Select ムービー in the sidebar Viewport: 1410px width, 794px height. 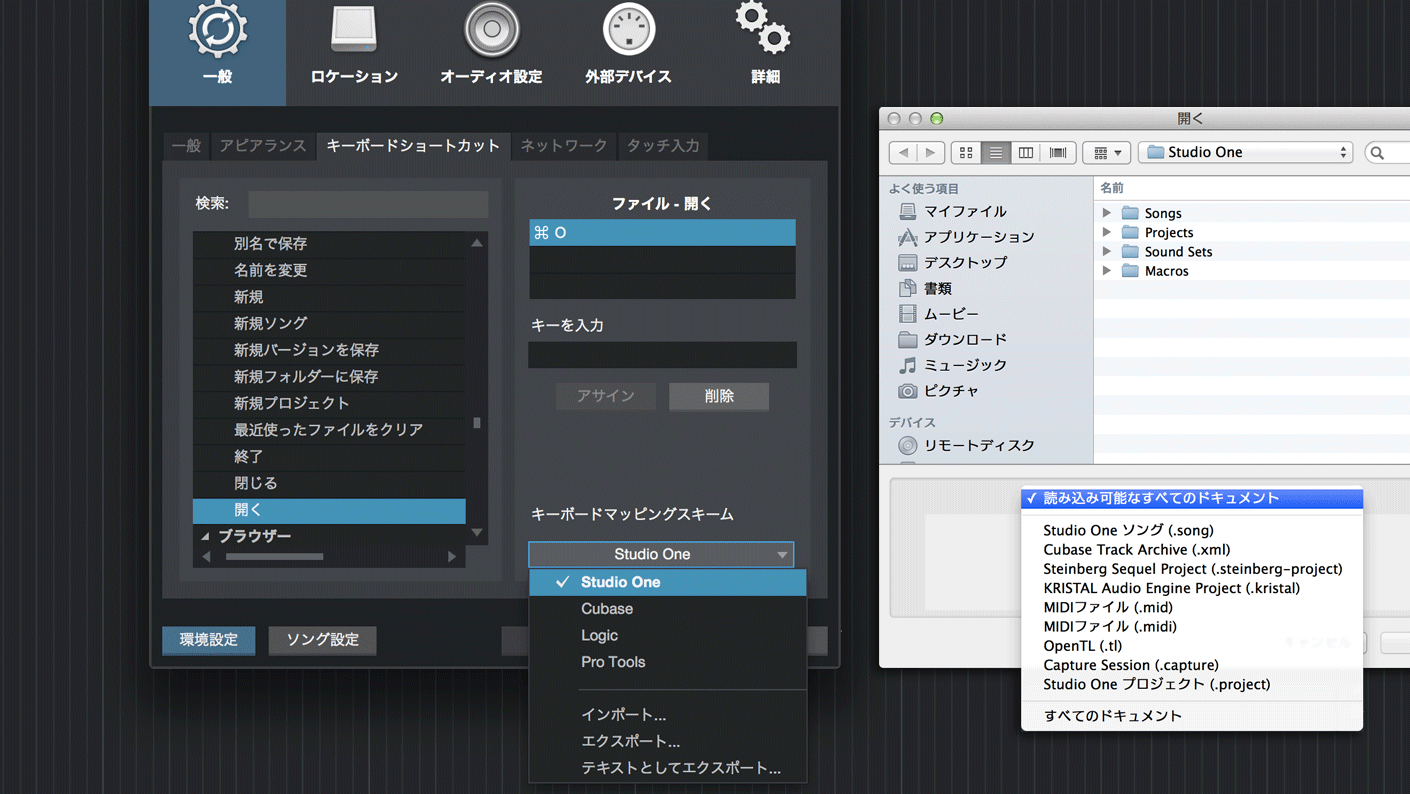[x=938, y=314]
